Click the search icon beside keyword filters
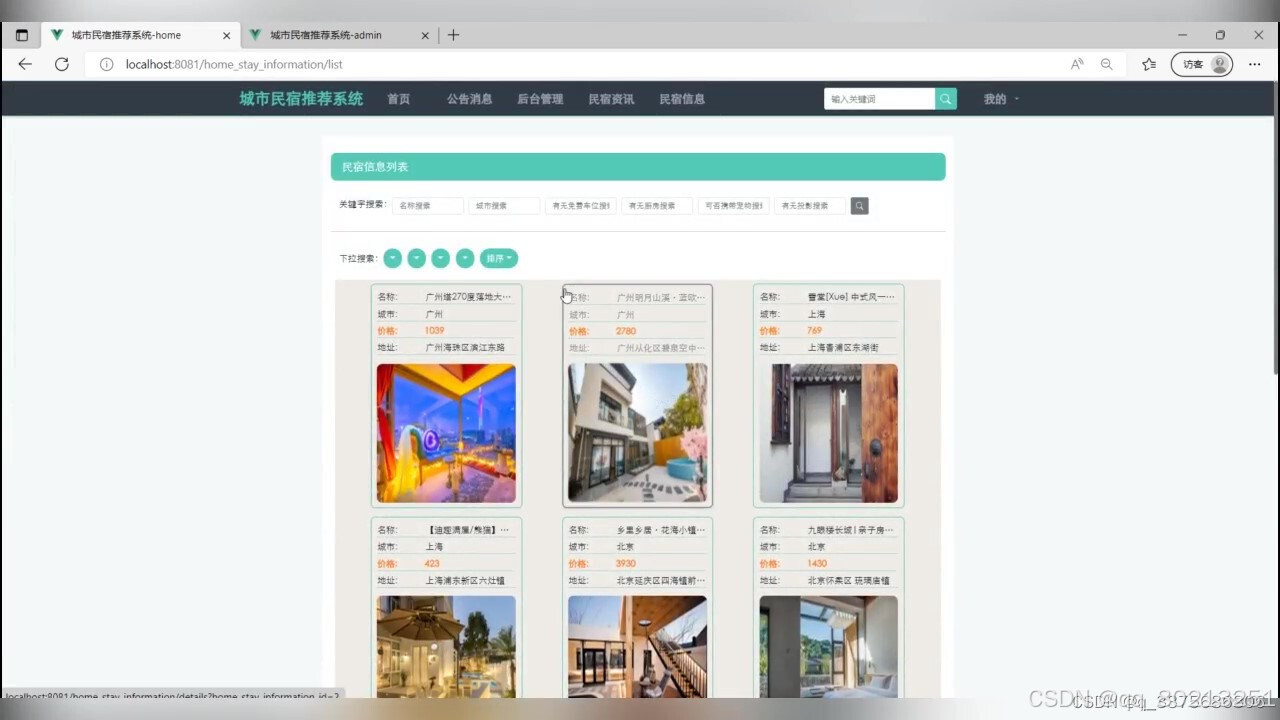Image resolution: width=1280 pixels, height=720 pixels. [x=859, y=205]
